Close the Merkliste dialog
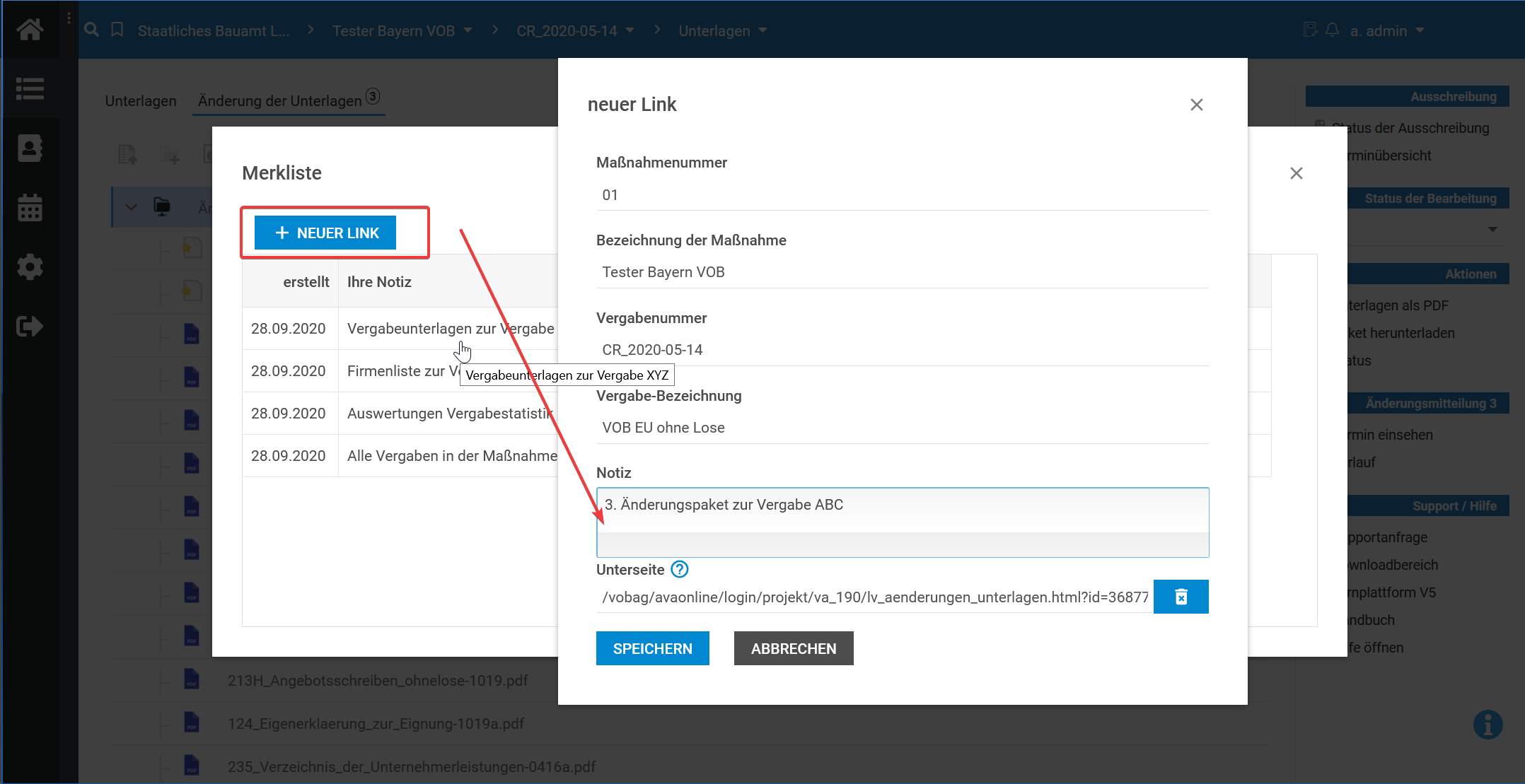Image resolution: width=1525 pixels, height=784 pixels. coord(1296,173)
